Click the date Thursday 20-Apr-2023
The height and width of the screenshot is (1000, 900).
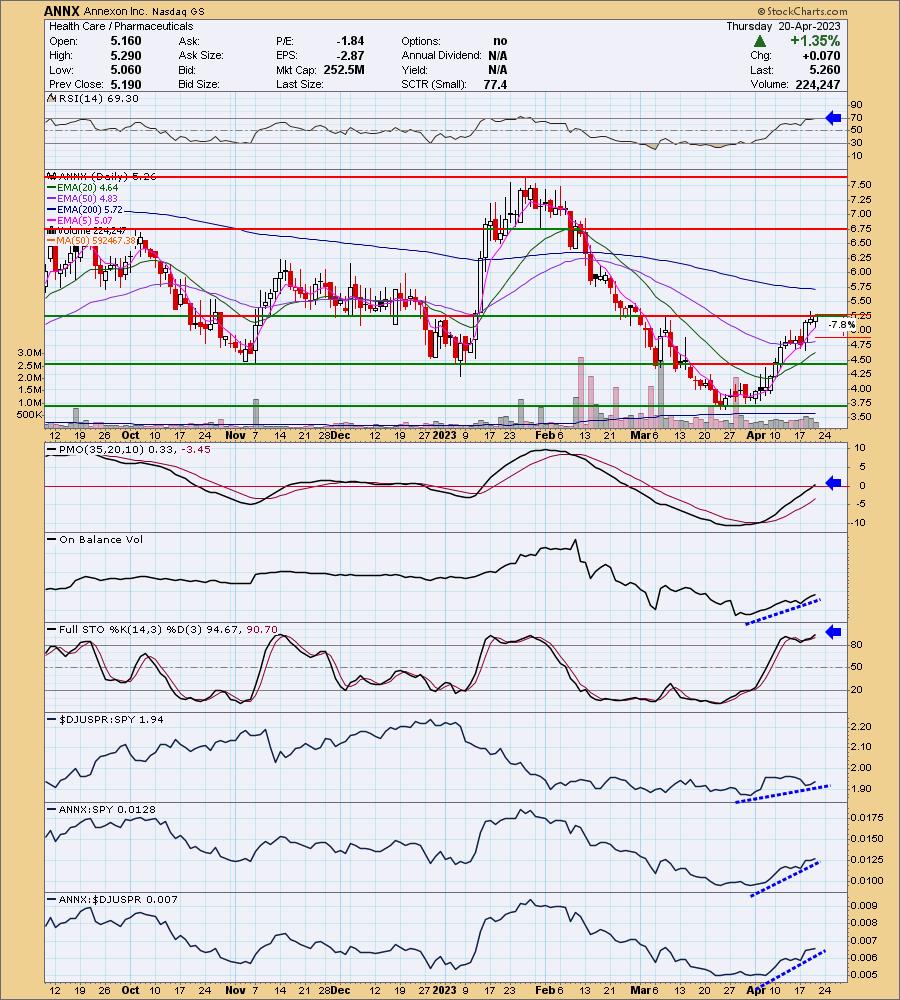click(x=783, y=26)
